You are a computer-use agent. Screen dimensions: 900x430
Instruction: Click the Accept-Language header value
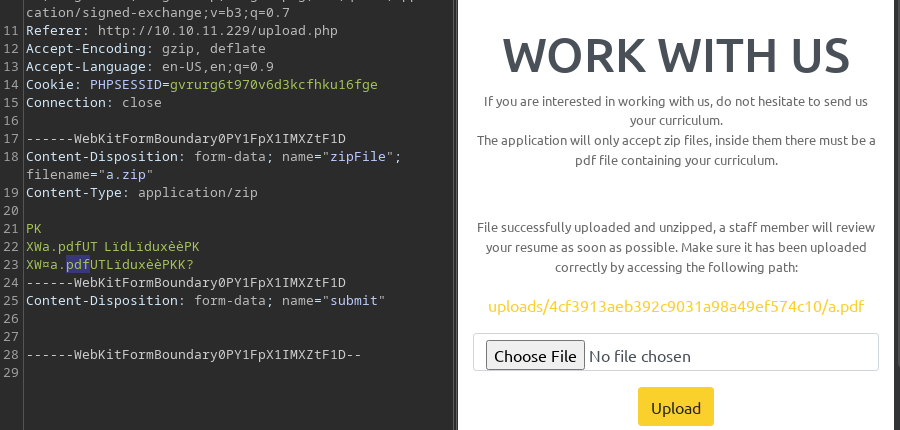tap(218, 67)
